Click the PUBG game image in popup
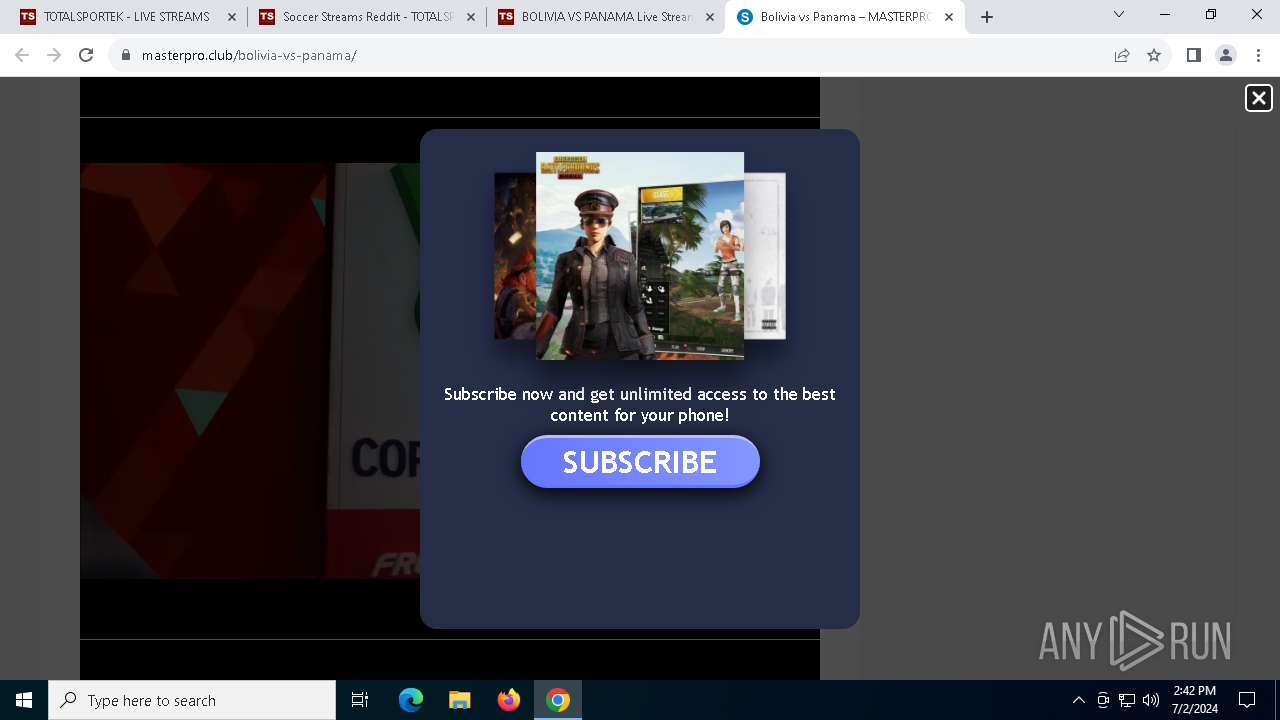1280x720 pixels. [640, 256]
